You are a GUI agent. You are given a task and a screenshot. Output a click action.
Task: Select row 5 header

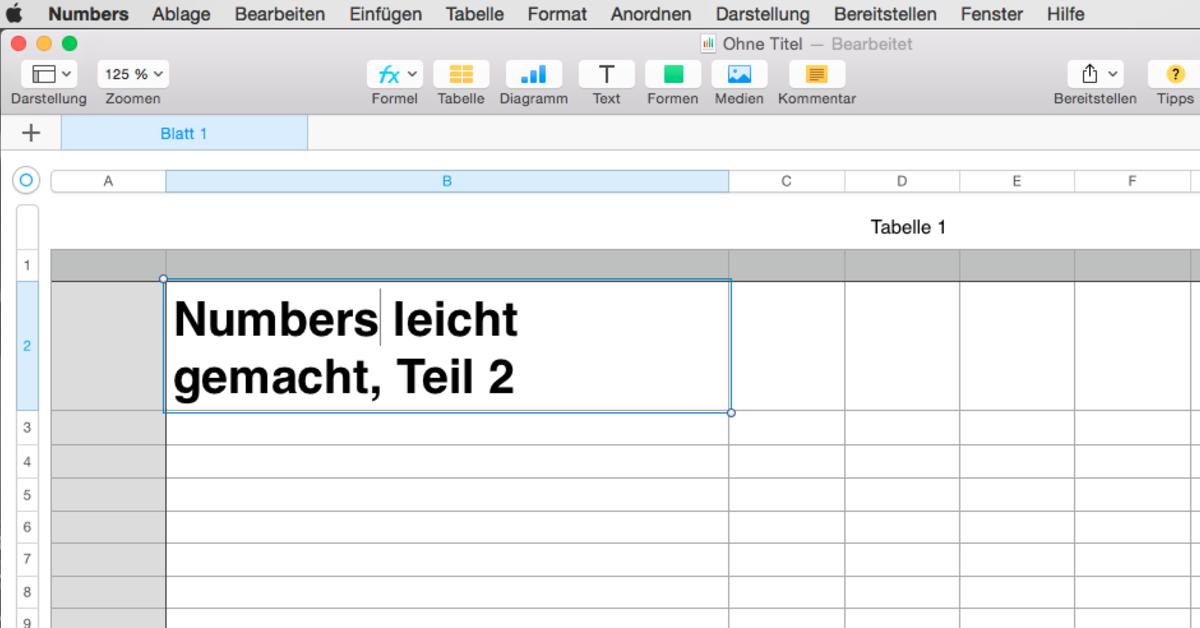click(x=27, y=494)
